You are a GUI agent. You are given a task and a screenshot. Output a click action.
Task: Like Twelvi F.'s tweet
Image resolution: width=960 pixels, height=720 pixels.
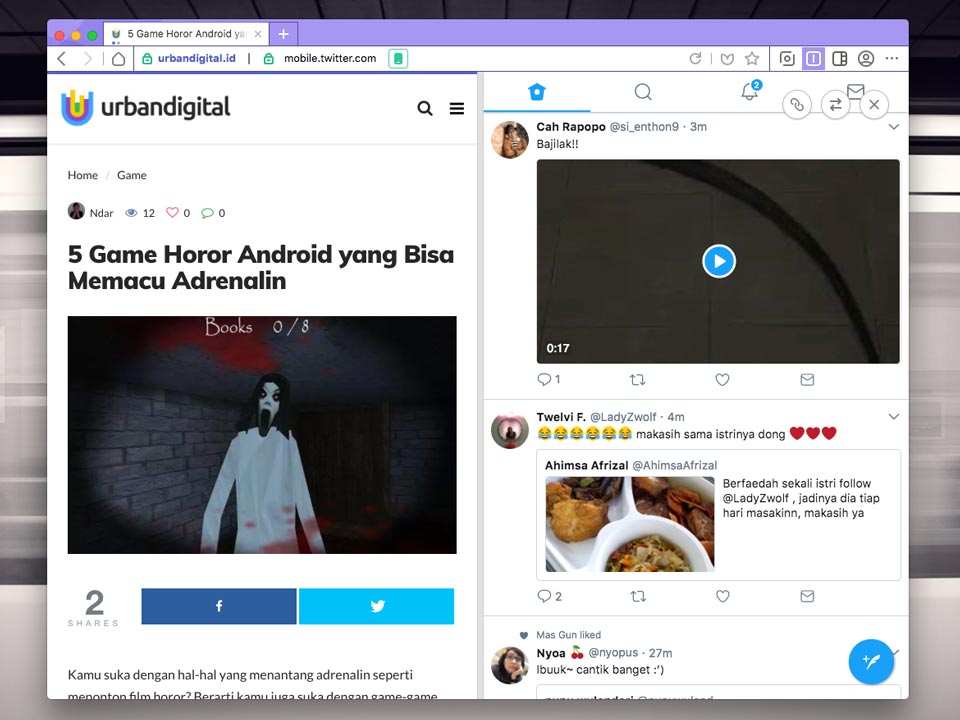click(722, 596)
